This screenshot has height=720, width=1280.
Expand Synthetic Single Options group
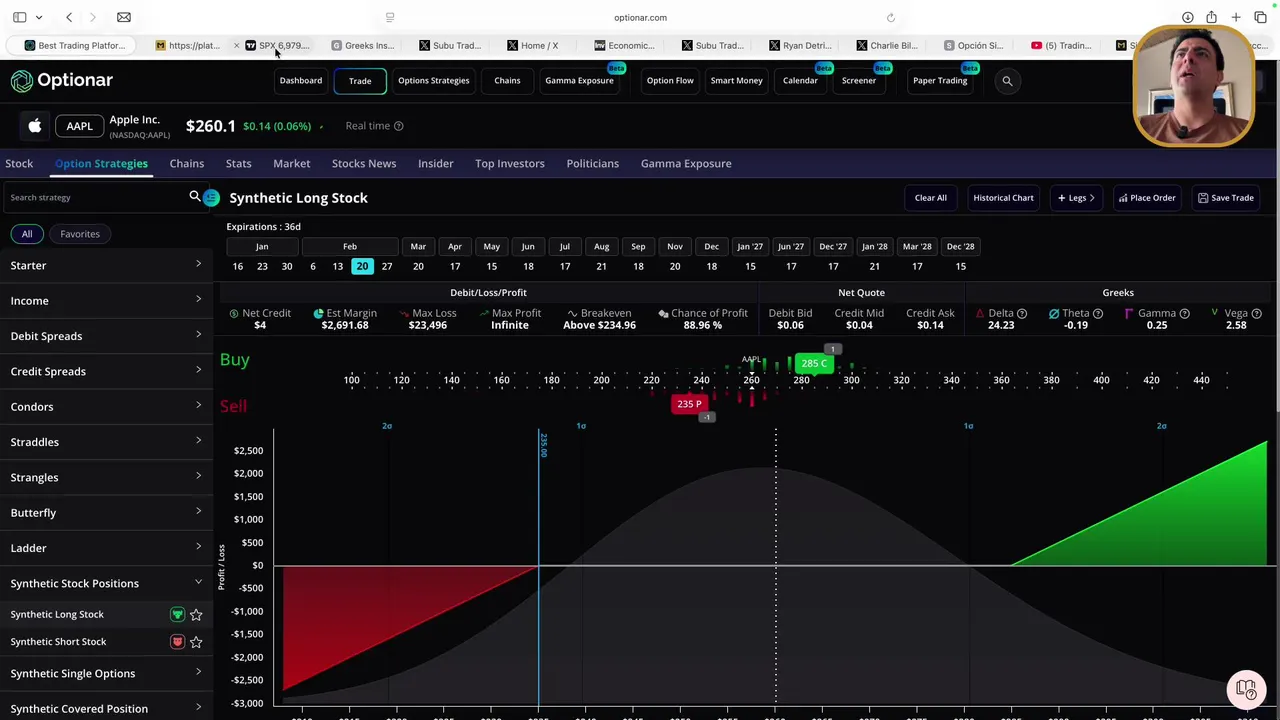point(106,673)
